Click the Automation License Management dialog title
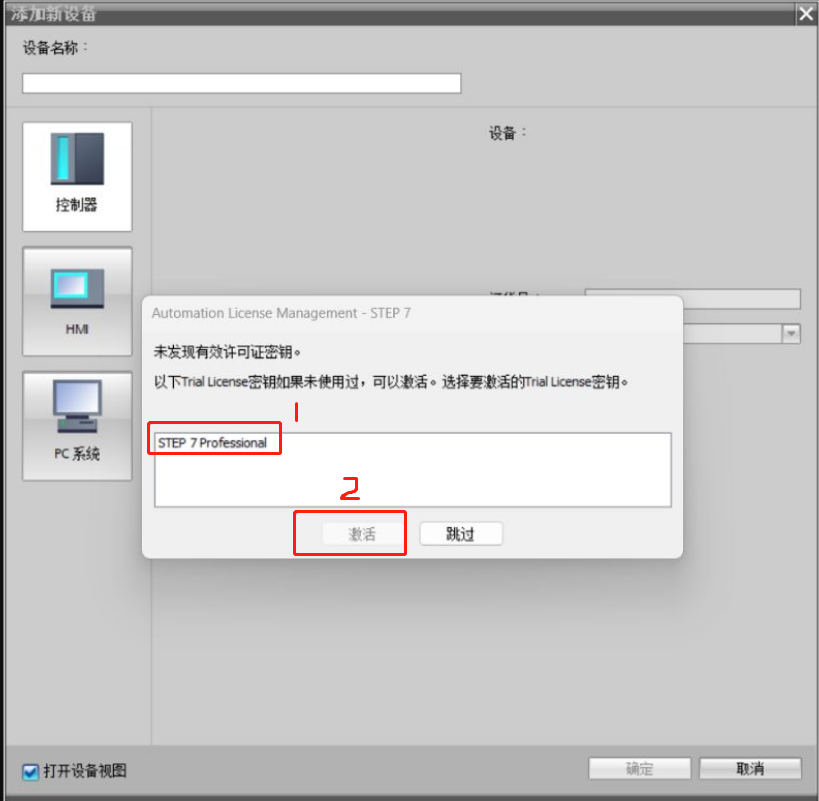The width and height of the screenshot is (819, 801). 281,313
